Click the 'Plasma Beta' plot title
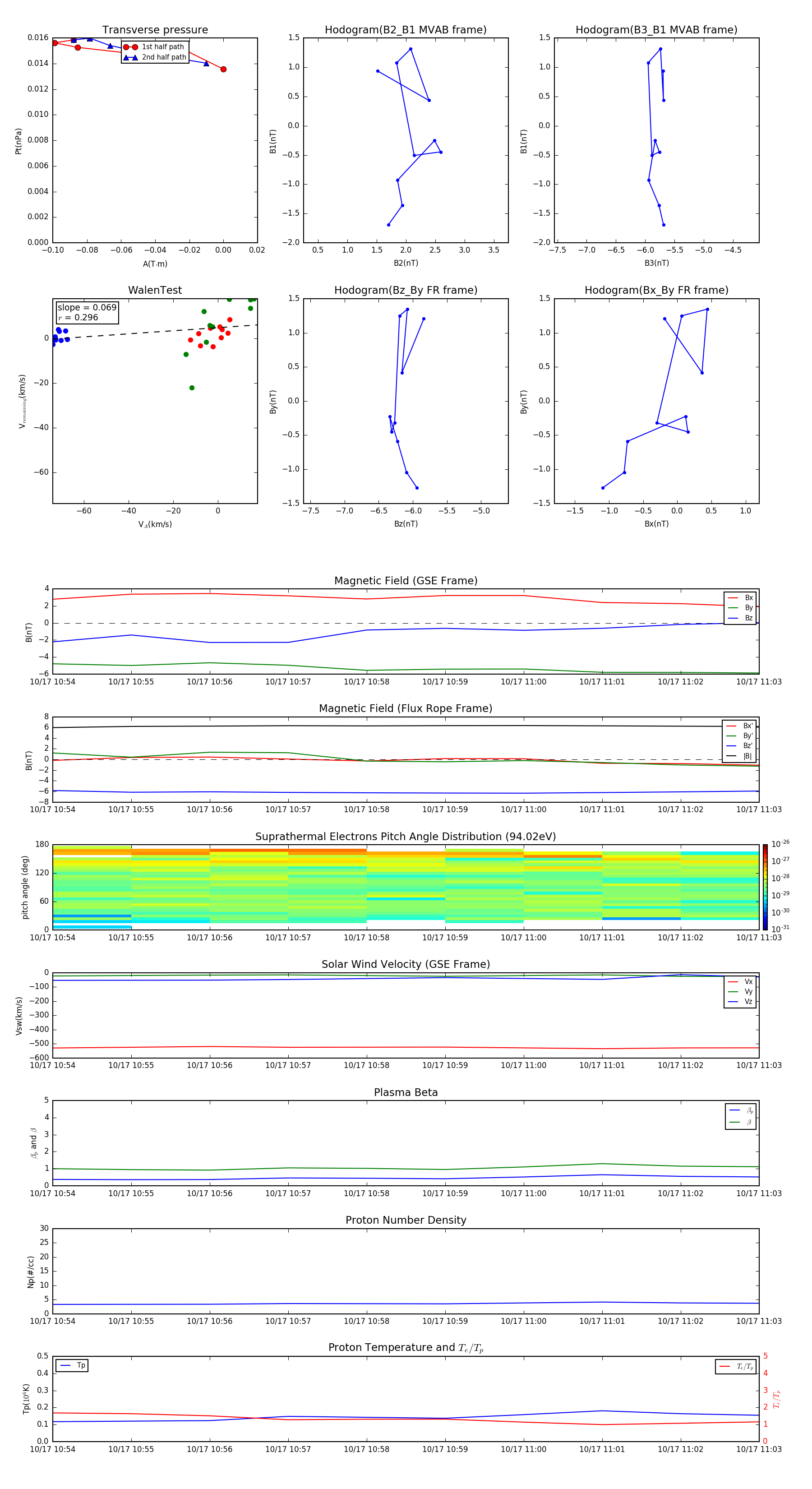Viewport: 812px width, 1489px height. tap(406, 1093)
